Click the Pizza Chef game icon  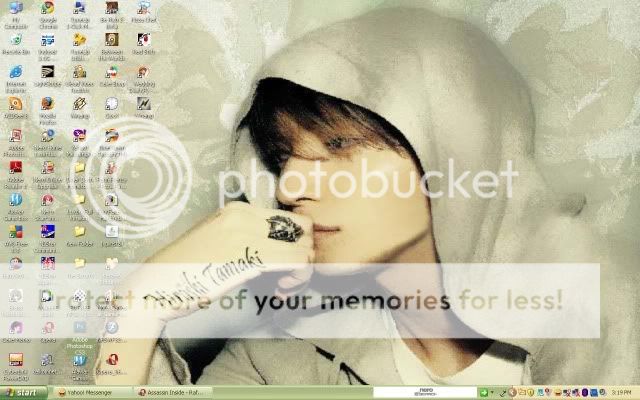[x=143, y=10]
